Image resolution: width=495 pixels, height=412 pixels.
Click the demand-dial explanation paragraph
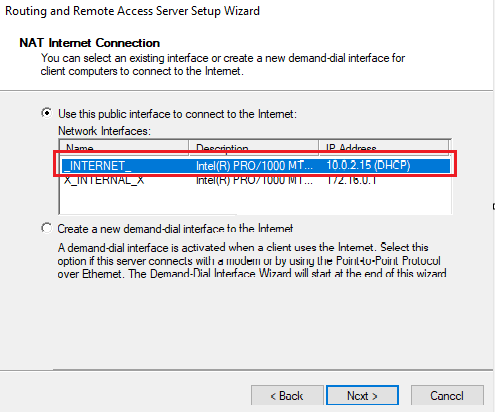tap(252, 261)
